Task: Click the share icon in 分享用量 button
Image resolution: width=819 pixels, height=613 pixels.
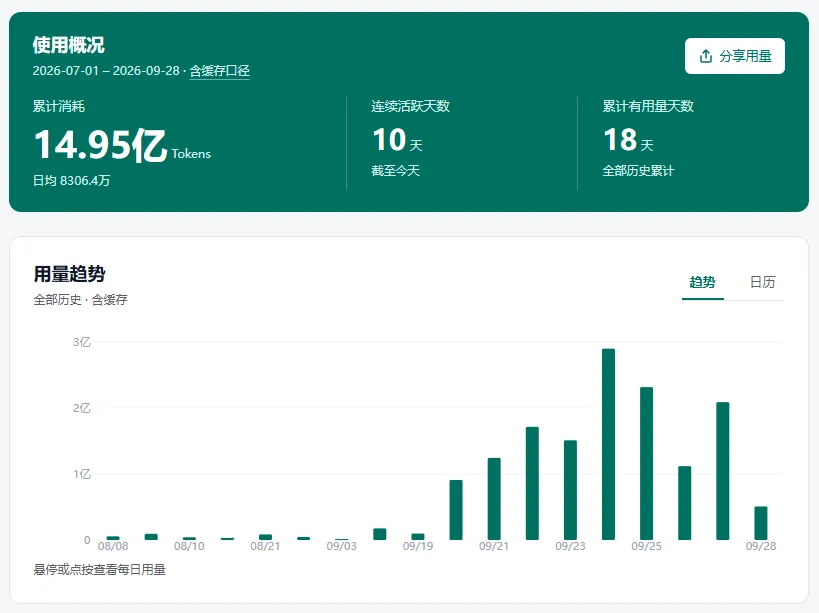Action: click(x=706, y=56)
